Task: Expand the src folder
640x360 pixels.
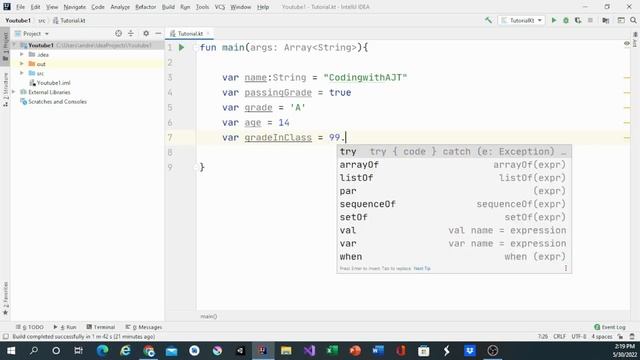Action: (x=22, y=73)
